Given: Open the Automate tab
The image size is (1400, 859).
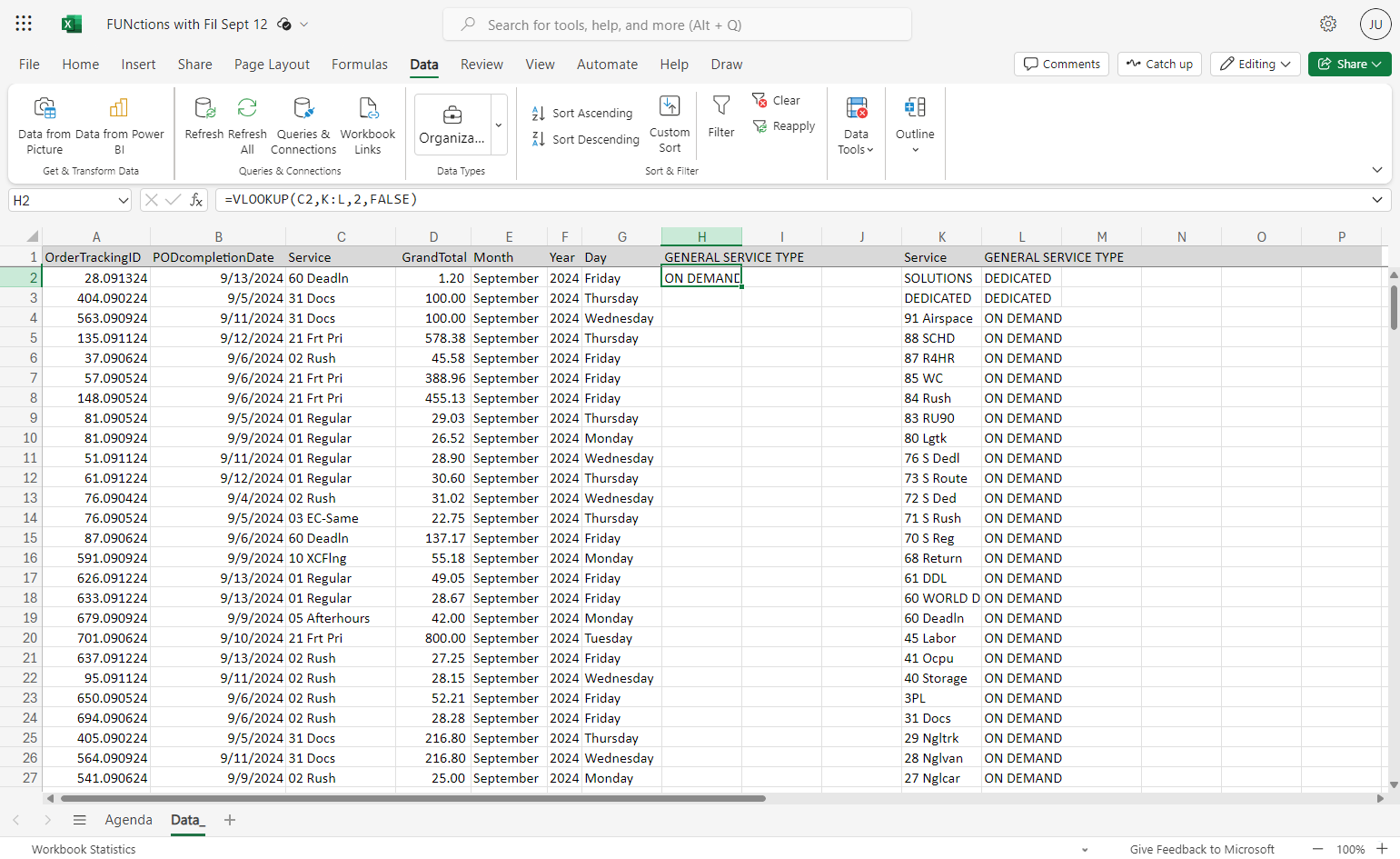Looking at the screenshot, I should (607, 65).
